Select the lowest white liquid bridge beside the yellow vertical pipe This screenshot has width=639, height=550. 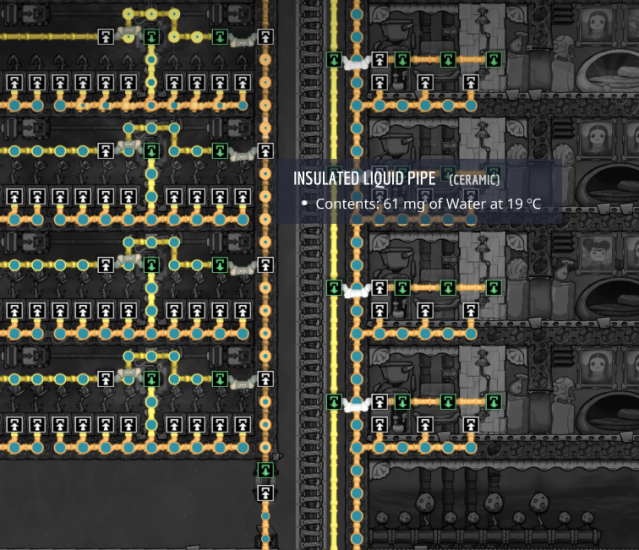(357, 405)
